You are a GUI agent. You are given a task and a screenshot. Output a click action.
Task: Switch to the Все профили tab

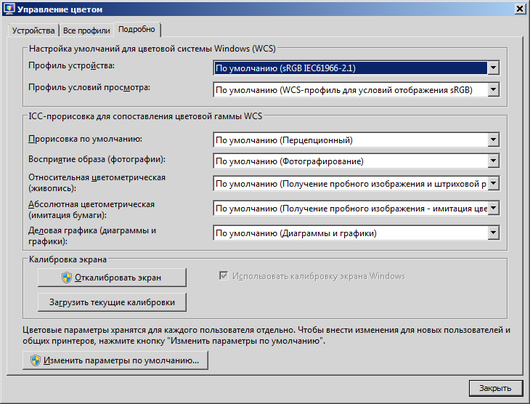click(x=87, y=30)
